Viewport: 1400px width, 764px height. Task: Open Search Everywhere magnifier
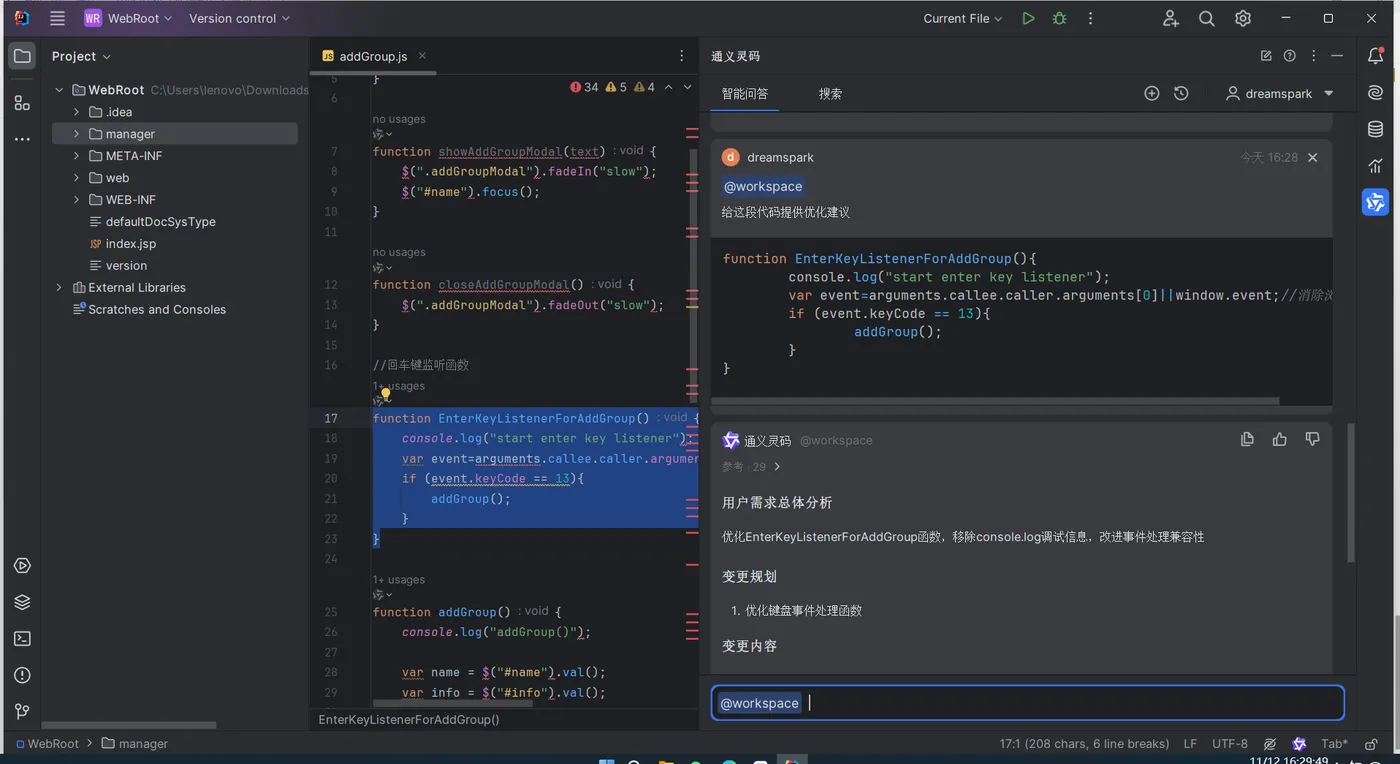1207,18
